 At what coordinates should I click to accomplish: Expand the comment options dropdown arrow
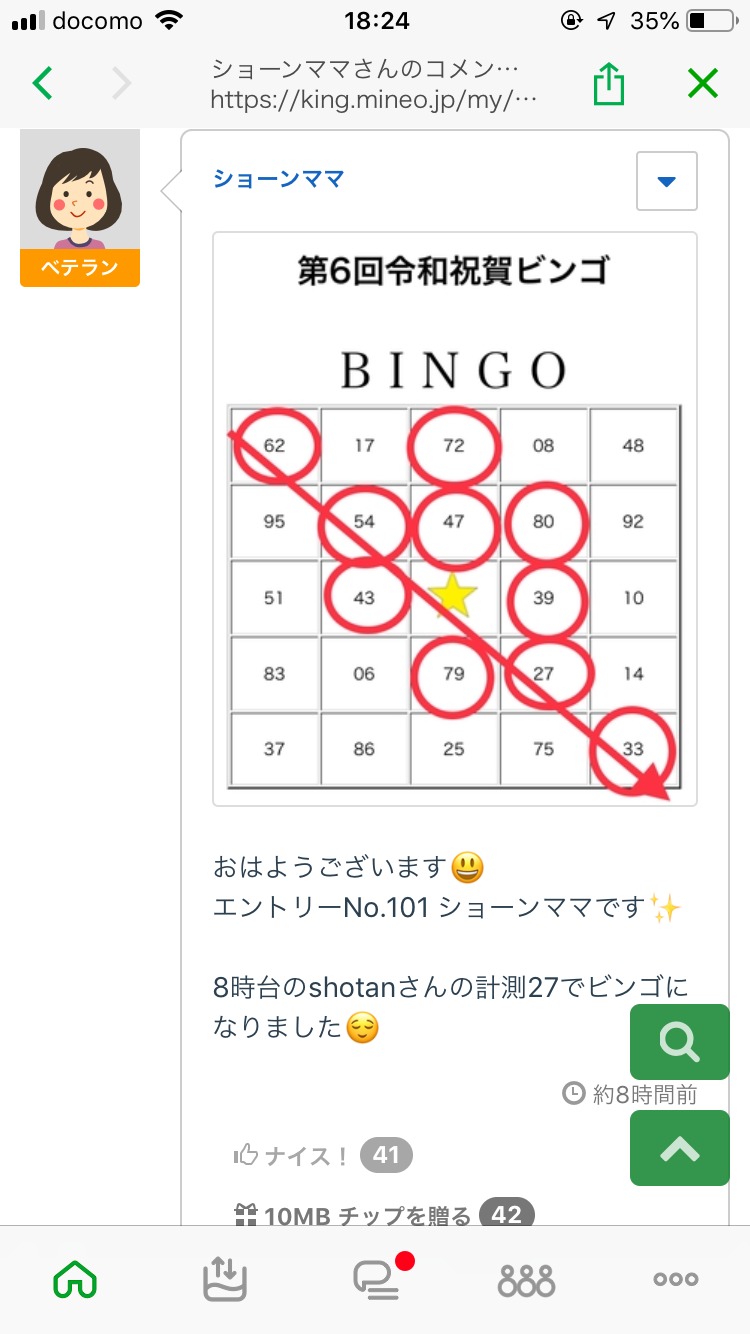click(x=666, y=181)
